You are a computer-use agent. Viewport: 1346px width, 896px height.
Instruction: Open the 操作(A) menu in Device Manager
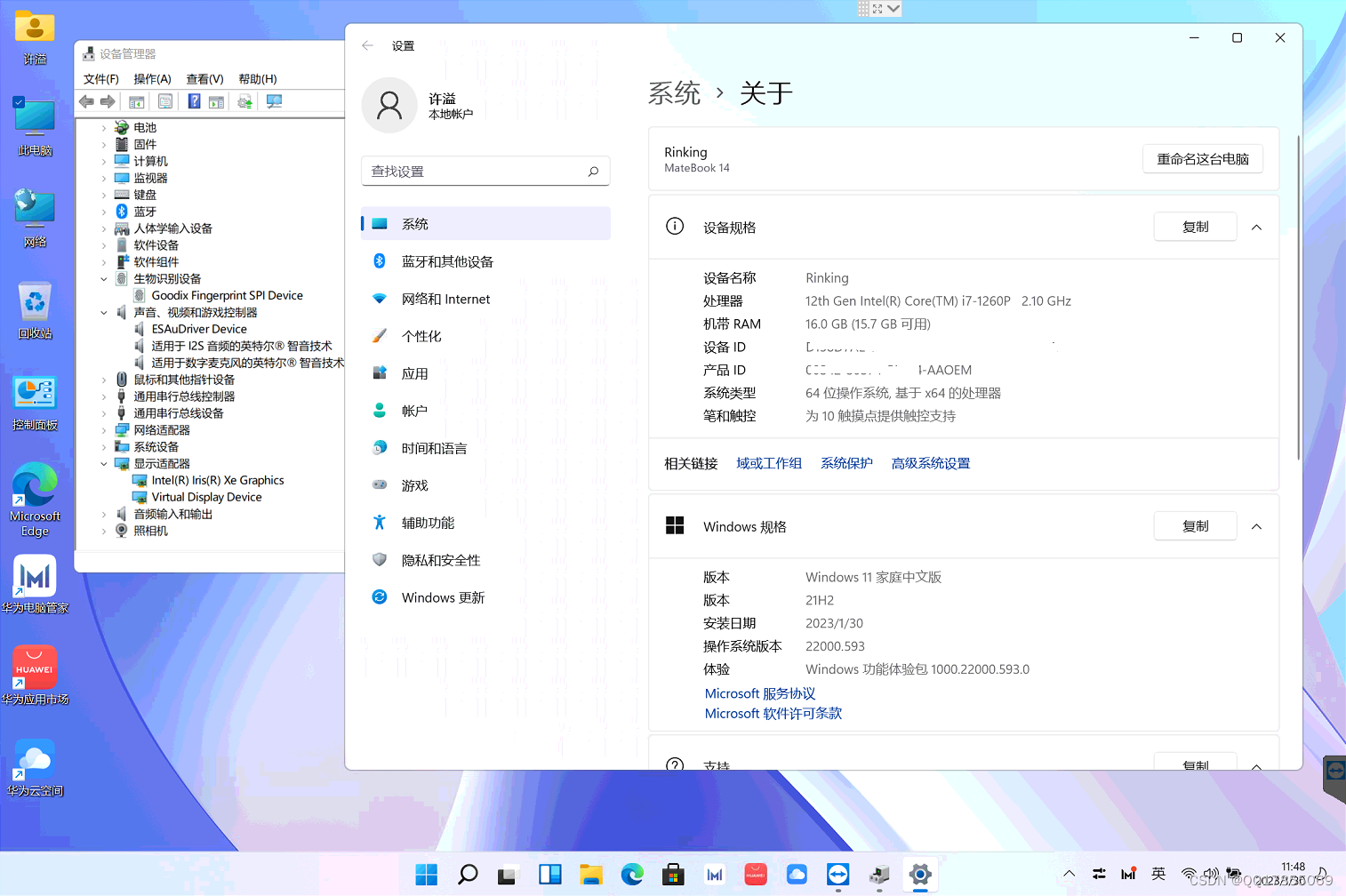[x=152, y=79]
